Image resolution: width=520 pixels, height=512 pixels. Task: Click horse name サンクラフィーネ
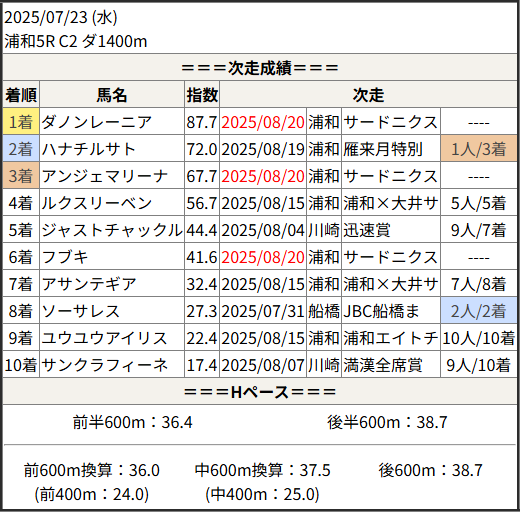pyautogui.click(x=105, y=365)
